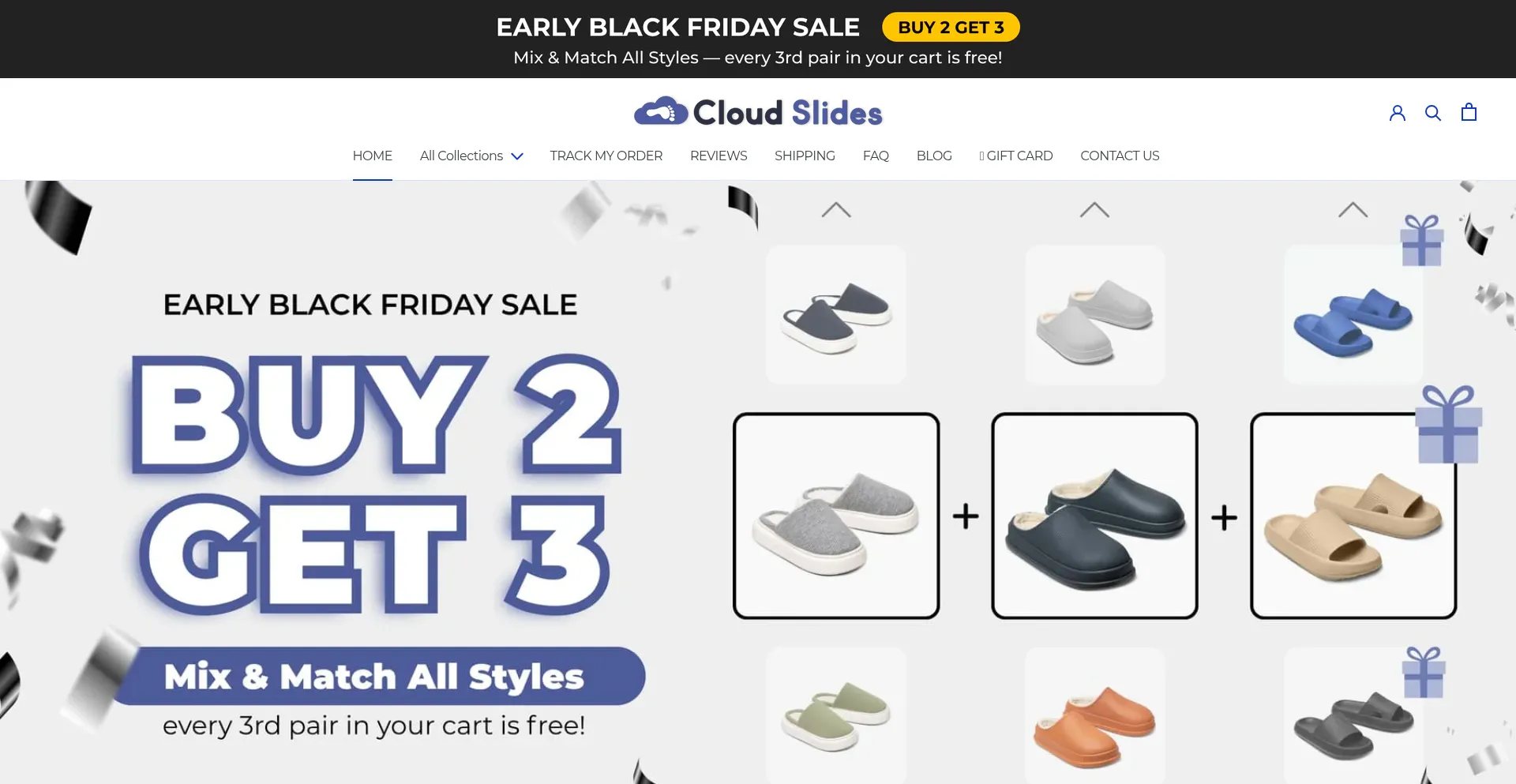
Task: Navigate to the SHIPPING page
Action: pyautogui.click(x=804, y=156)
